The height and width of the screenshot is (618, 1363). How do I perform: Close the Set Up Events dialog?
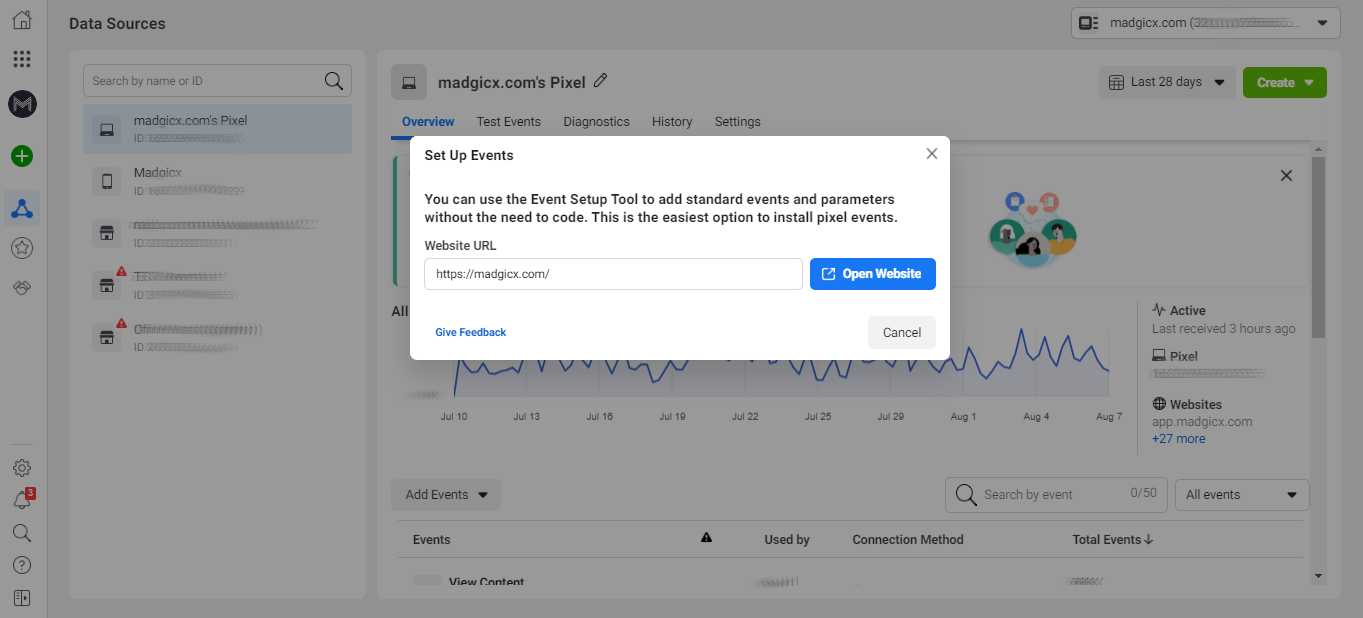tap(932, 154)
